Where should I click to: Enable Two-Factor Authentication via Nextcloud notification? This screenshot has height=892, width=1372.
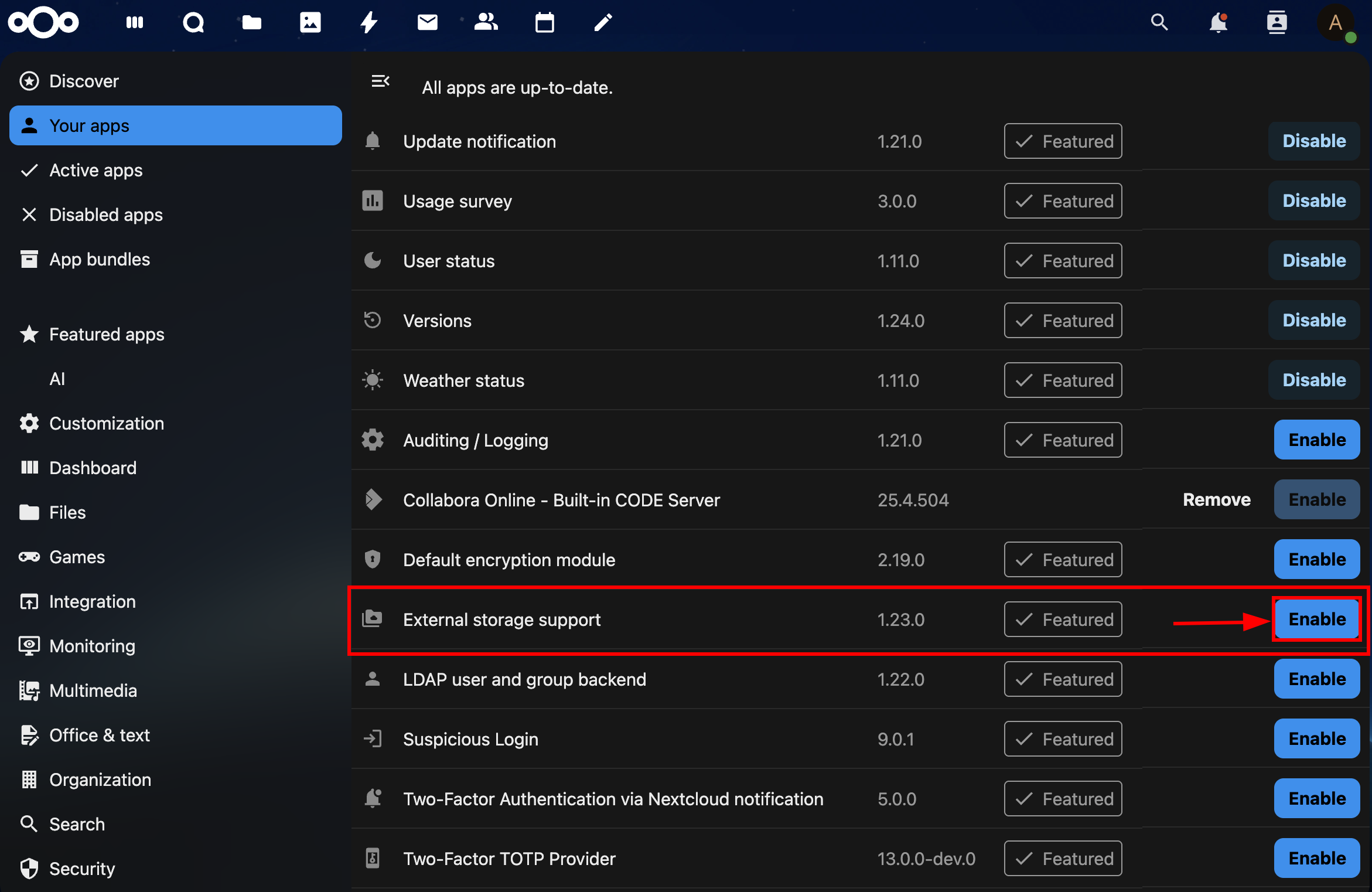coord(1317,798)
